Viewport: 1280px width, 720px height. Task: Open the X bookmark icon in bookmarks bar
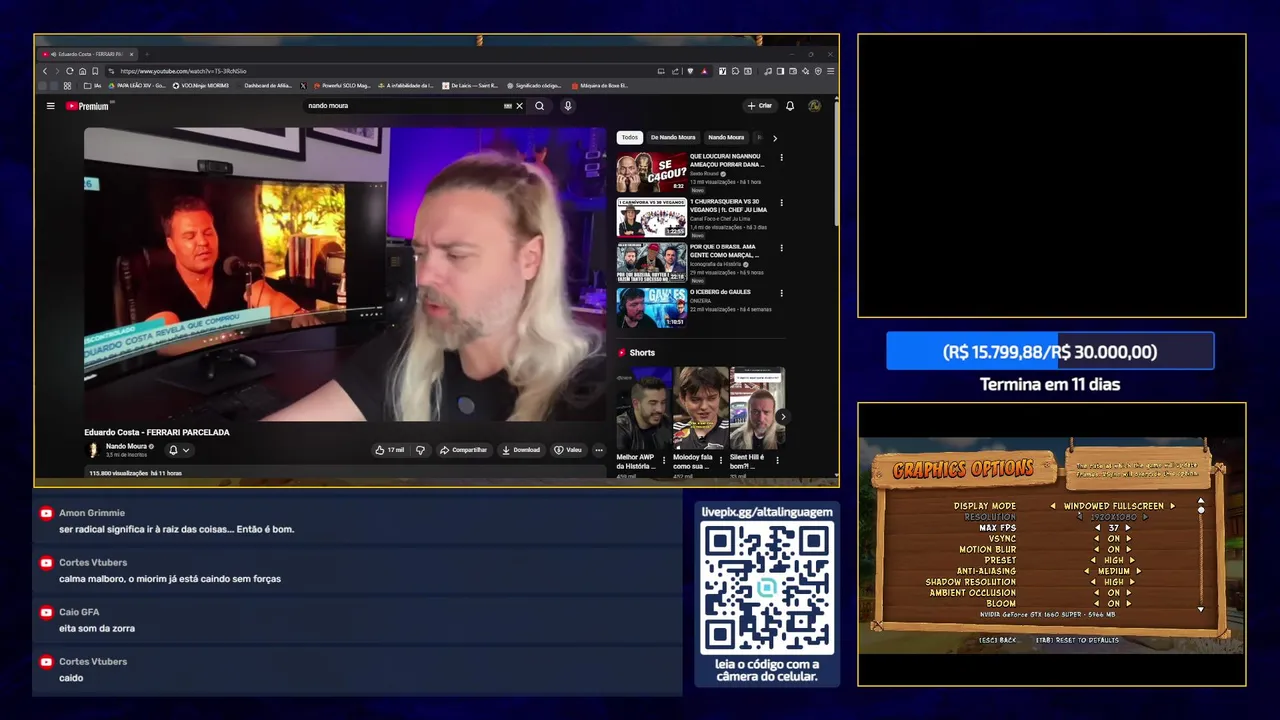point(303,86)
